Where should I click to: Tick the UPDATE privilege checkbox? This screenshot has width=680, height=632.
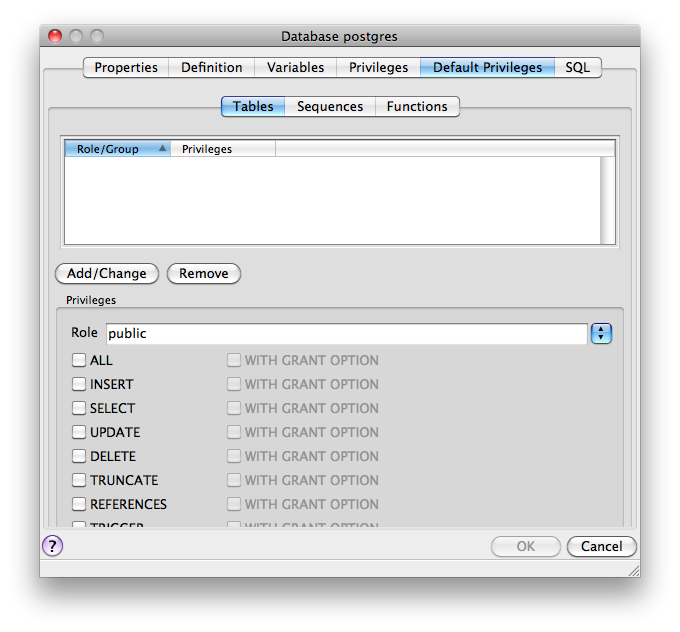[x=79, y=432]
